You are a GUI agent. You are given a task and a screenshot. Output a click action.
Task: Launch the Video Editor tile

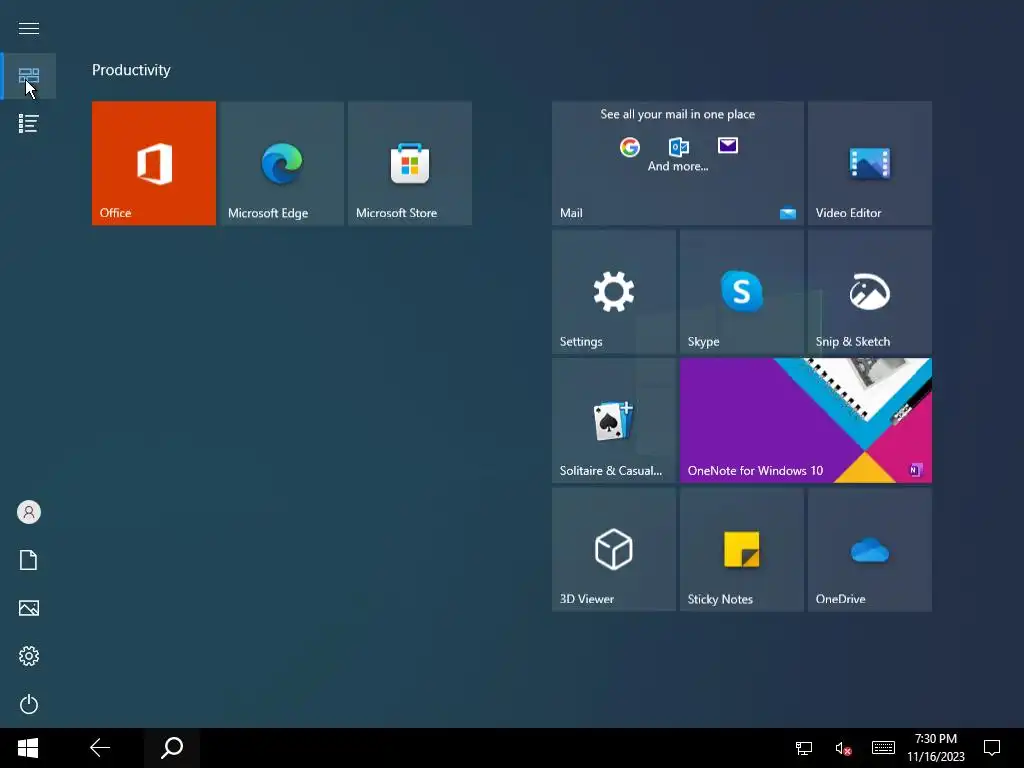[x=869, y=163]
